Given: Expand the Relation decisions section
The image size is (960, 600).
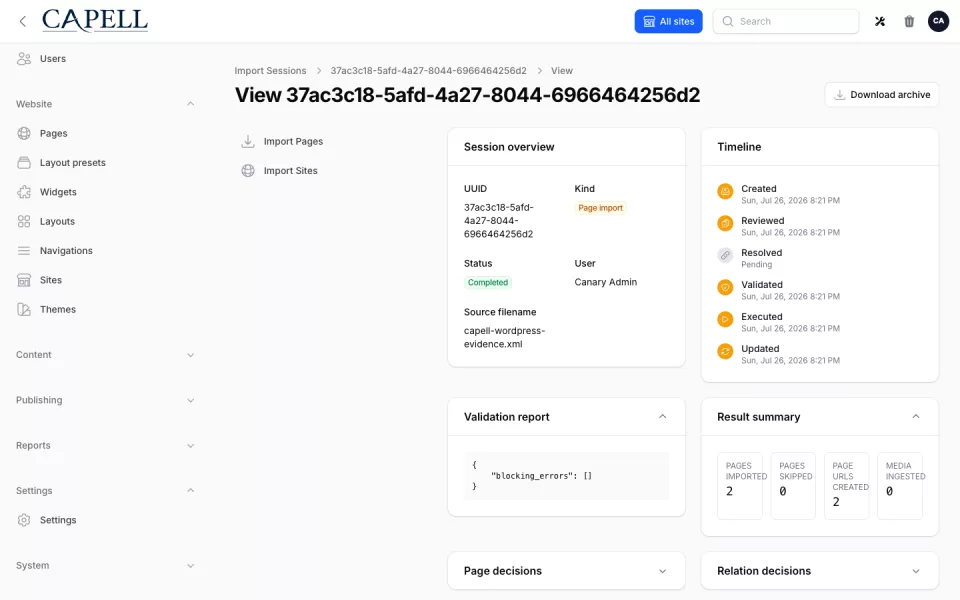Looking at the screenshot, I should click(x=916, y=571).
